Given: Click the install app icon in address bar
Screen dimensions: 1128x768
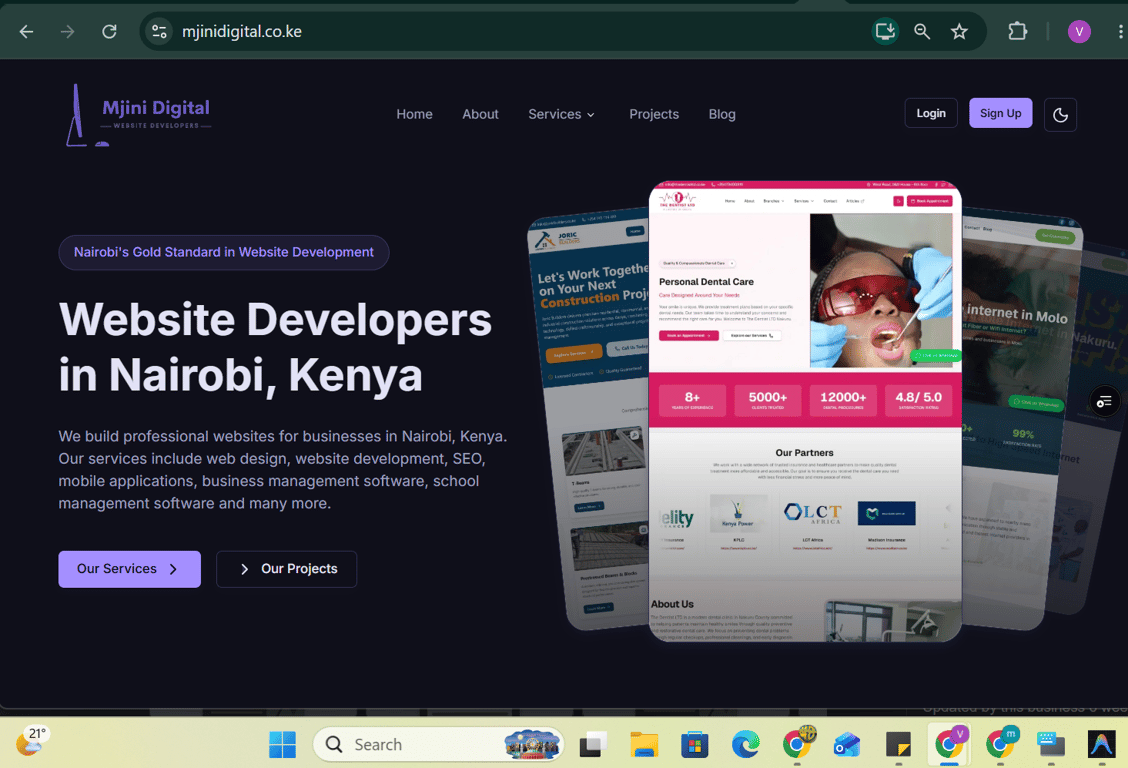Looking at the screenshot, I should 885,32.
